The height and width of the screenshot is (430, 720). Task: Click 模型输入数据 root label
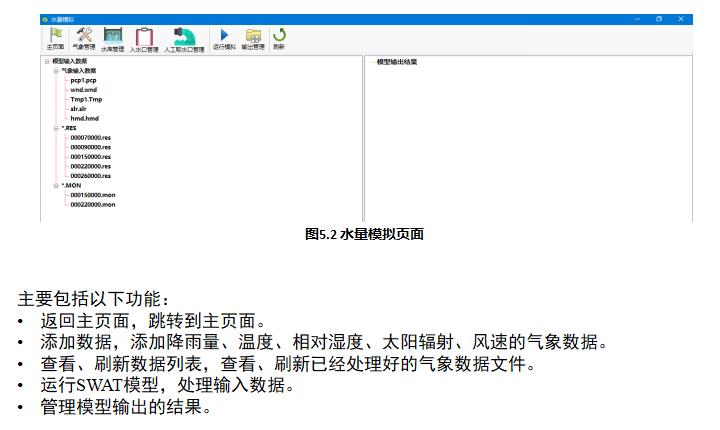click(69, 61)
